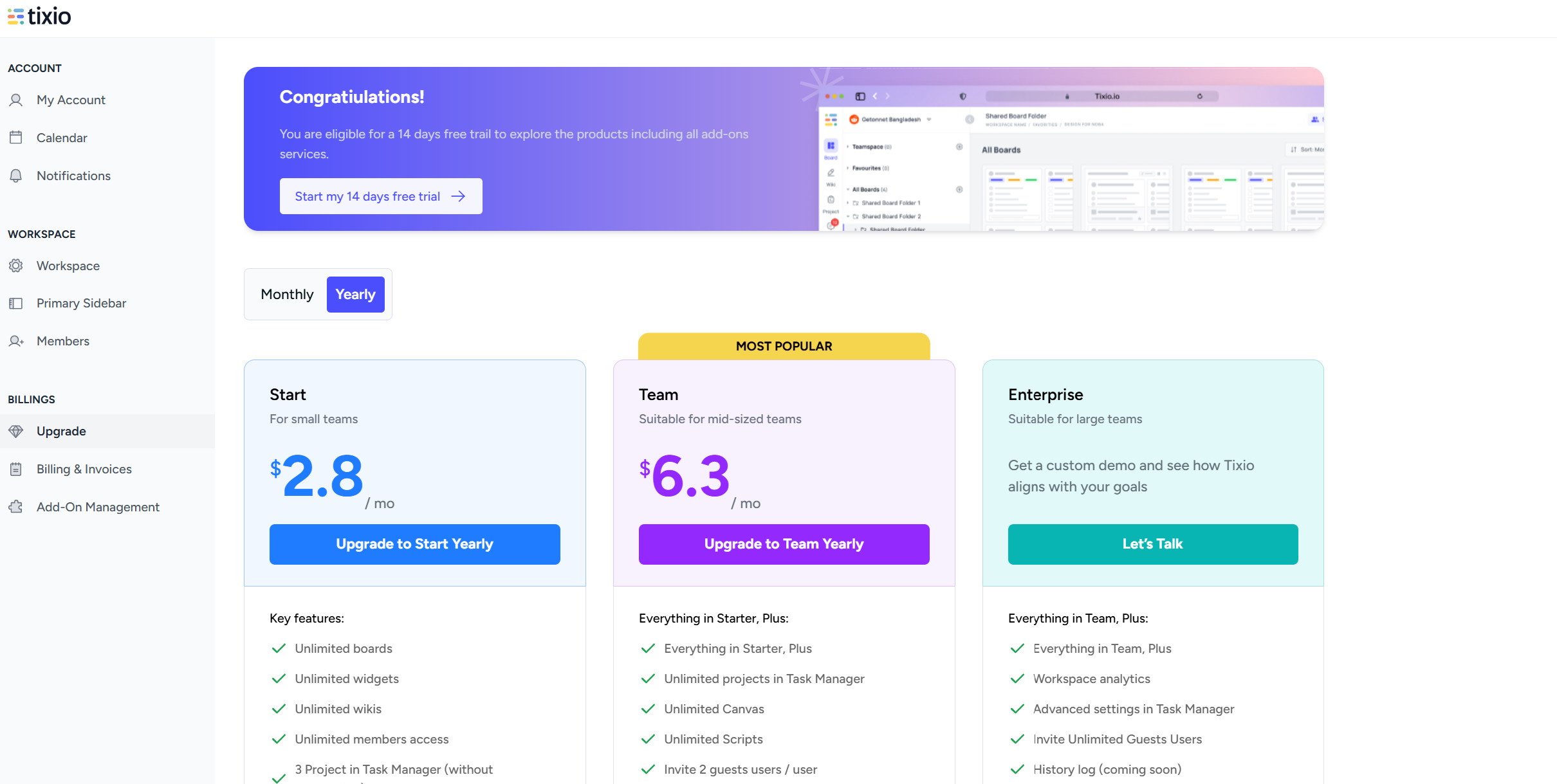Open My Account settings
The image size is (1557, 784).
click(x=107, y=100)
